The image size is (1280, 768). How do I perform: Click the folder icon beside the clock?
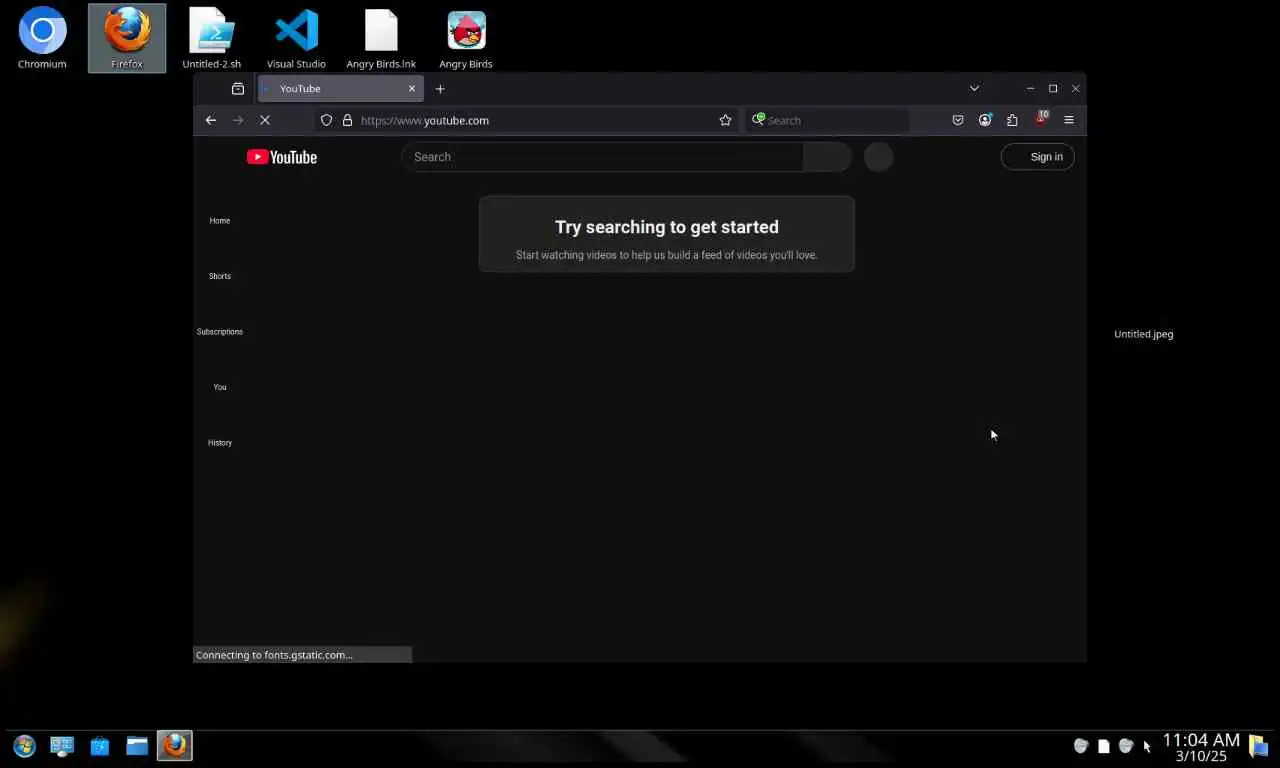pyautogui.click(x=1259, y=746)
